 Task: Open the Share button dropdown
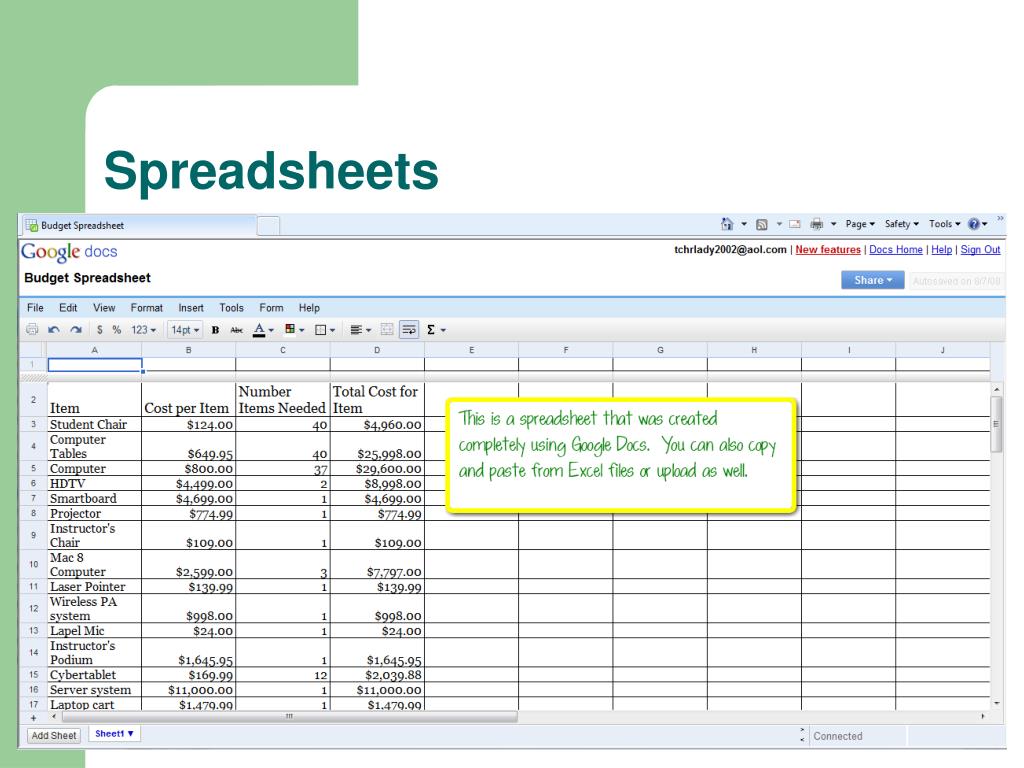[x=872, y=280]
